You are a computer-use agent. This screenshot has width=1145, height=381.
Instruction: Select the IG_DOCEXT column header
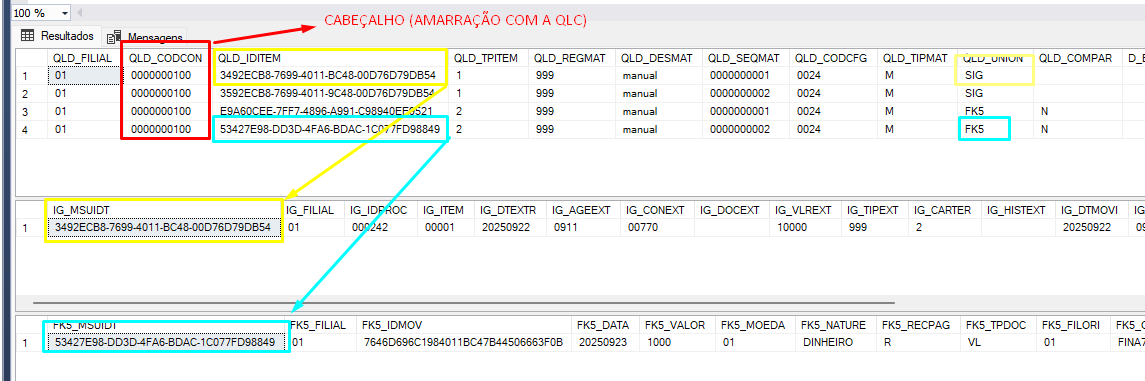coord(732,209)
